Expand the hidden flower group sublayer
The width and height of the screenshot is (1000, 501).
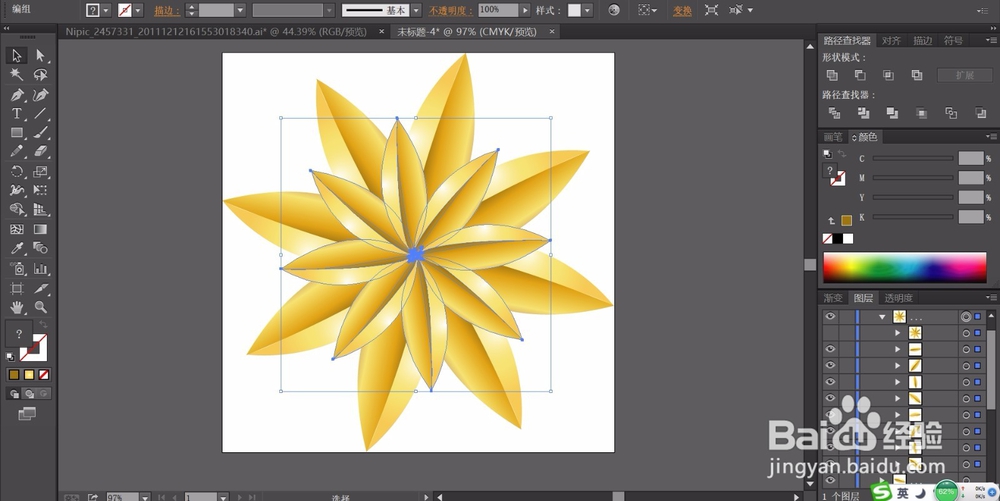tap(897, 333)
